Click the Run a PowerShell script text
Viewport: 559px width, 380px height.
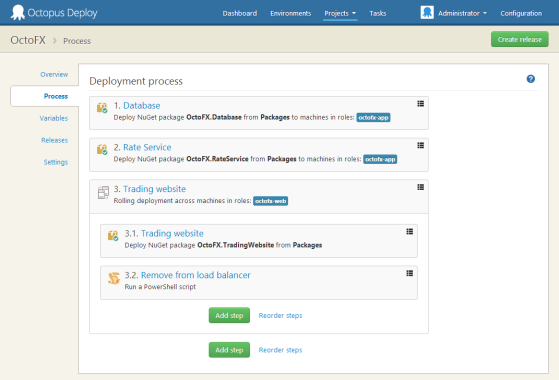(x=160, y=287)
